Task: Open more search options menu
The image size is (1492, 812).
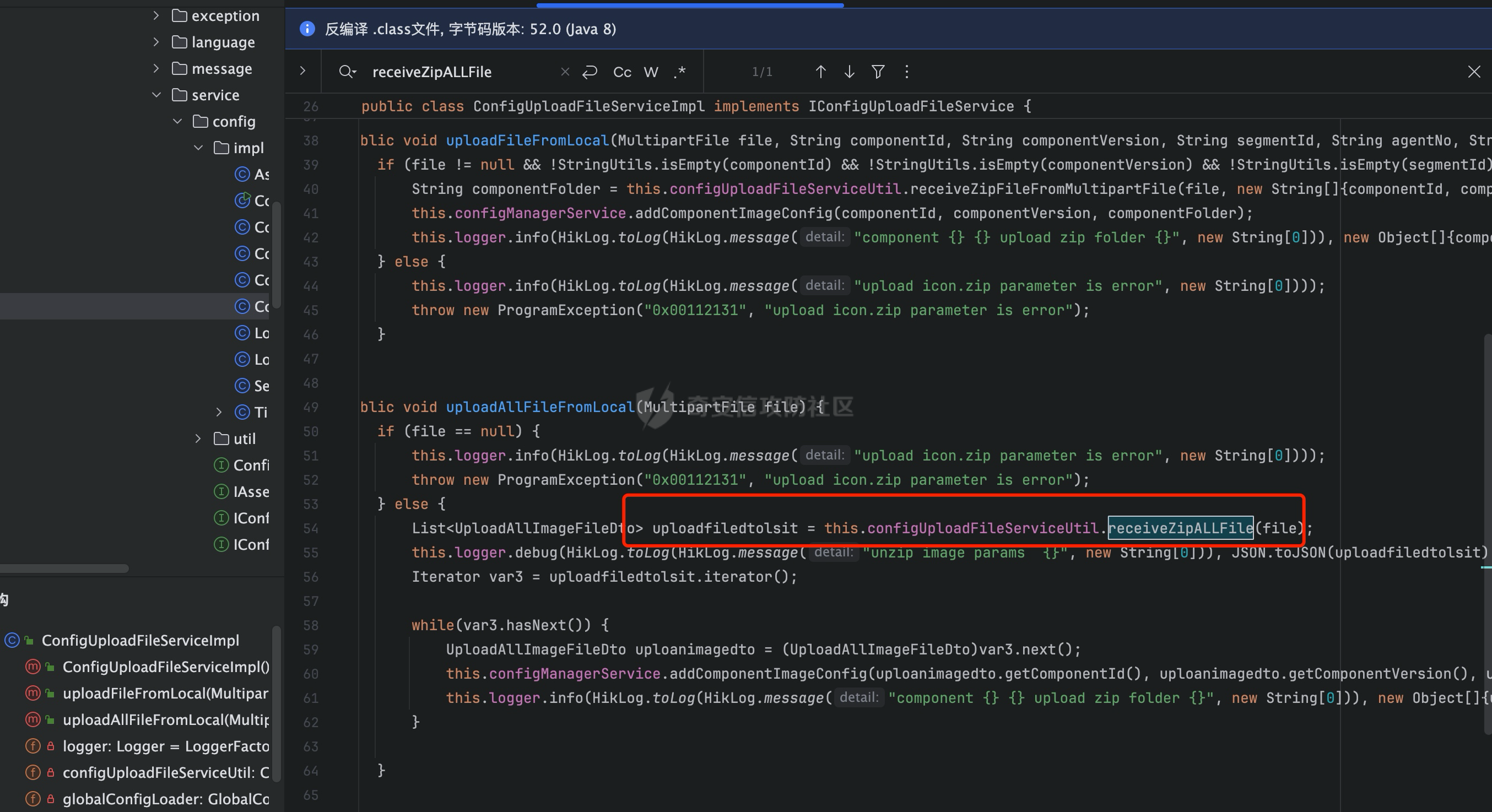Action: (907, 72)
